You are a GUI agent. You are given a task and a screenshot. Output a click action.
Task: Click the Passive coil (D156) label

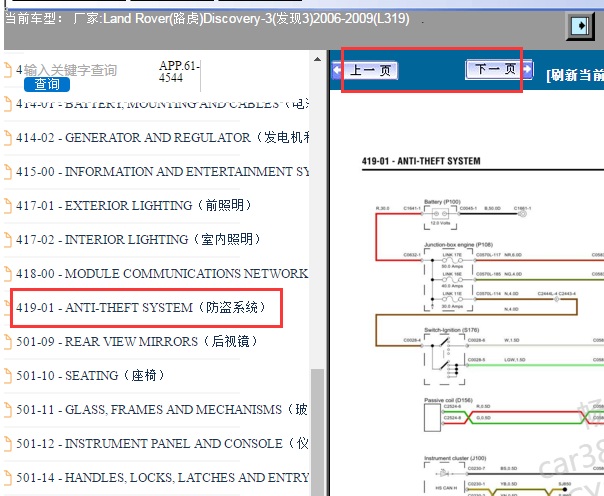click(x=448, y=400)
